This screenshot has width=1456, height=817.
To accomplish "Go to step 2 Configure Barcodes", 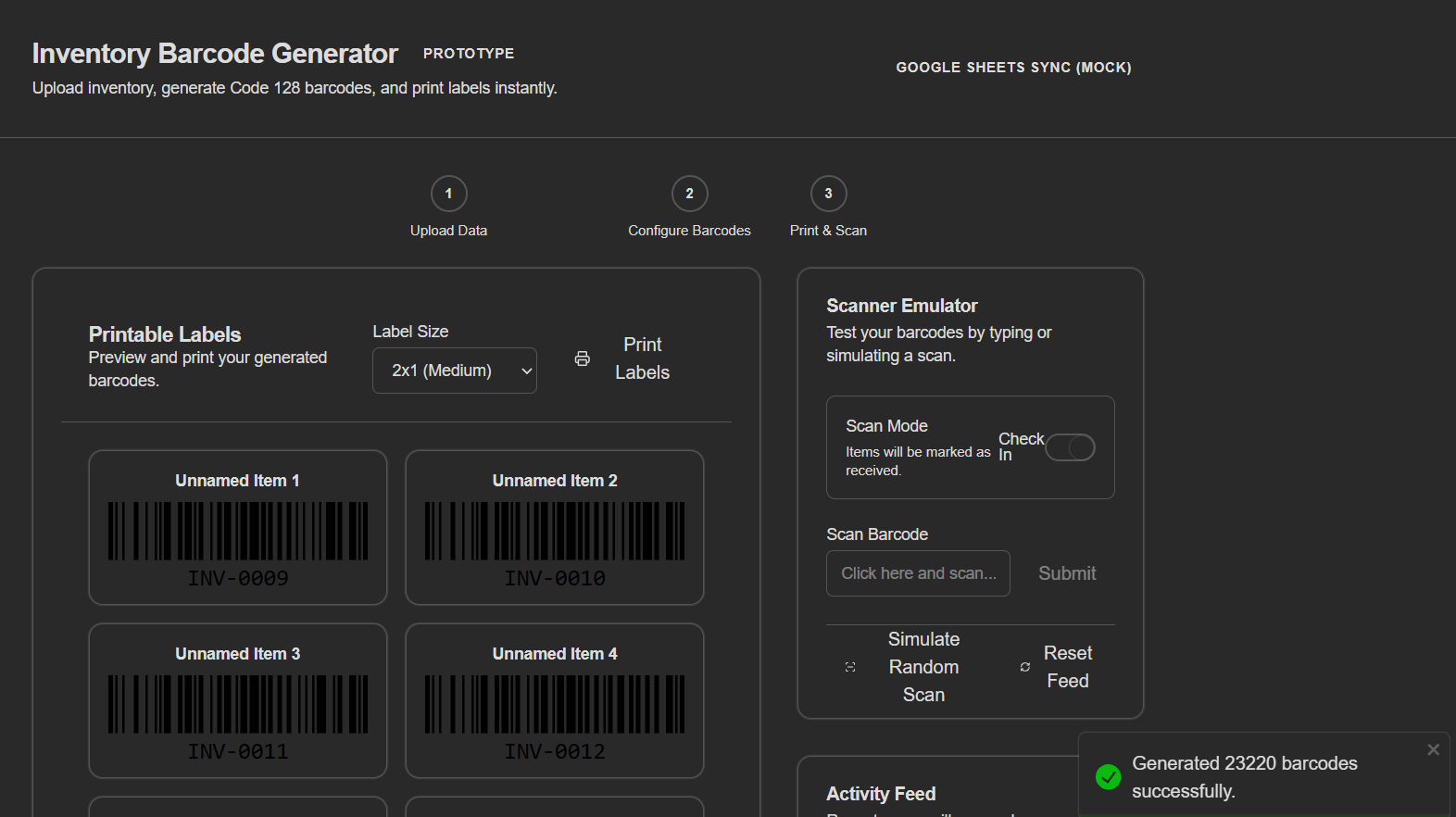I will click(x=689, y=194).
